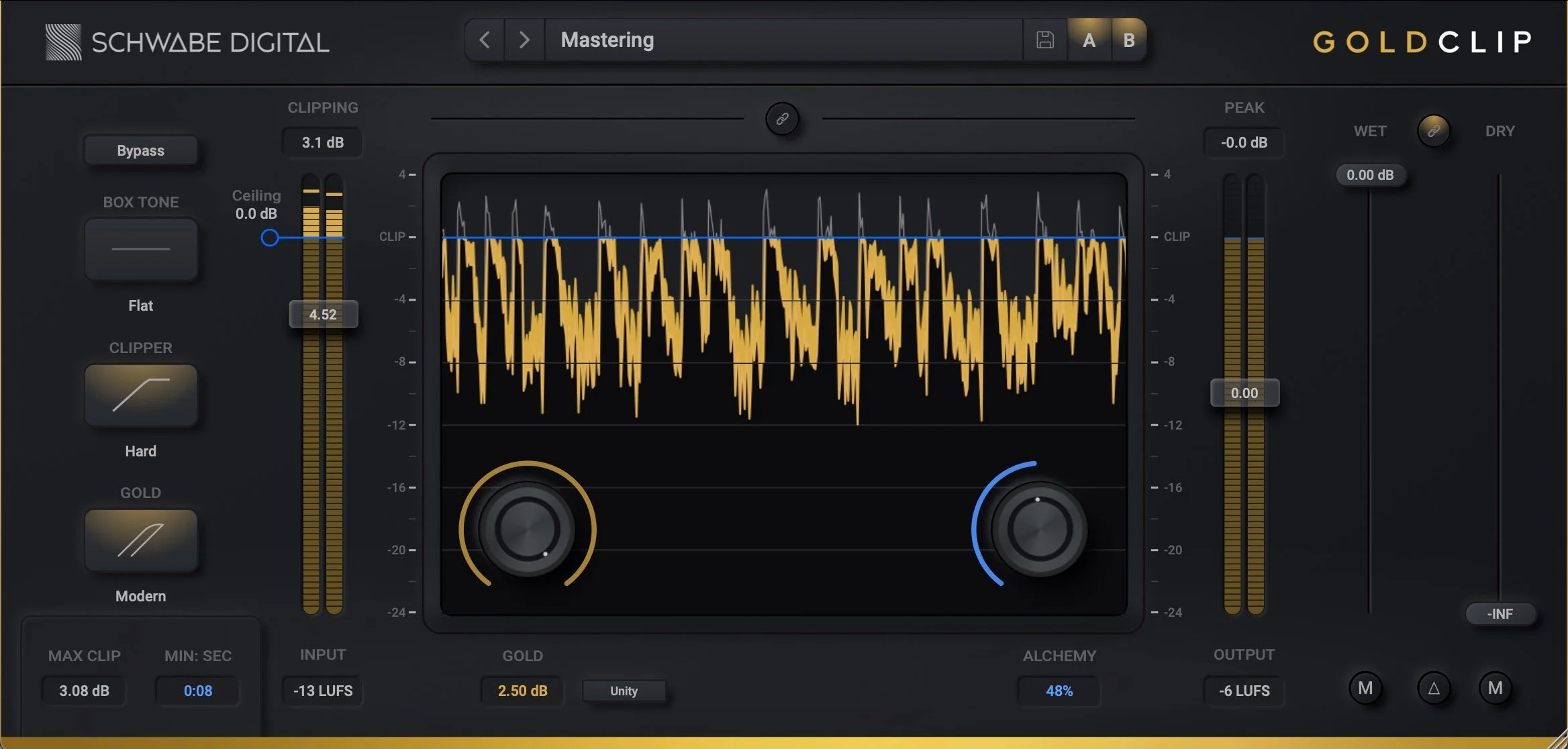
Task: Click the input/output link chain icon
Action: [782, 119]
